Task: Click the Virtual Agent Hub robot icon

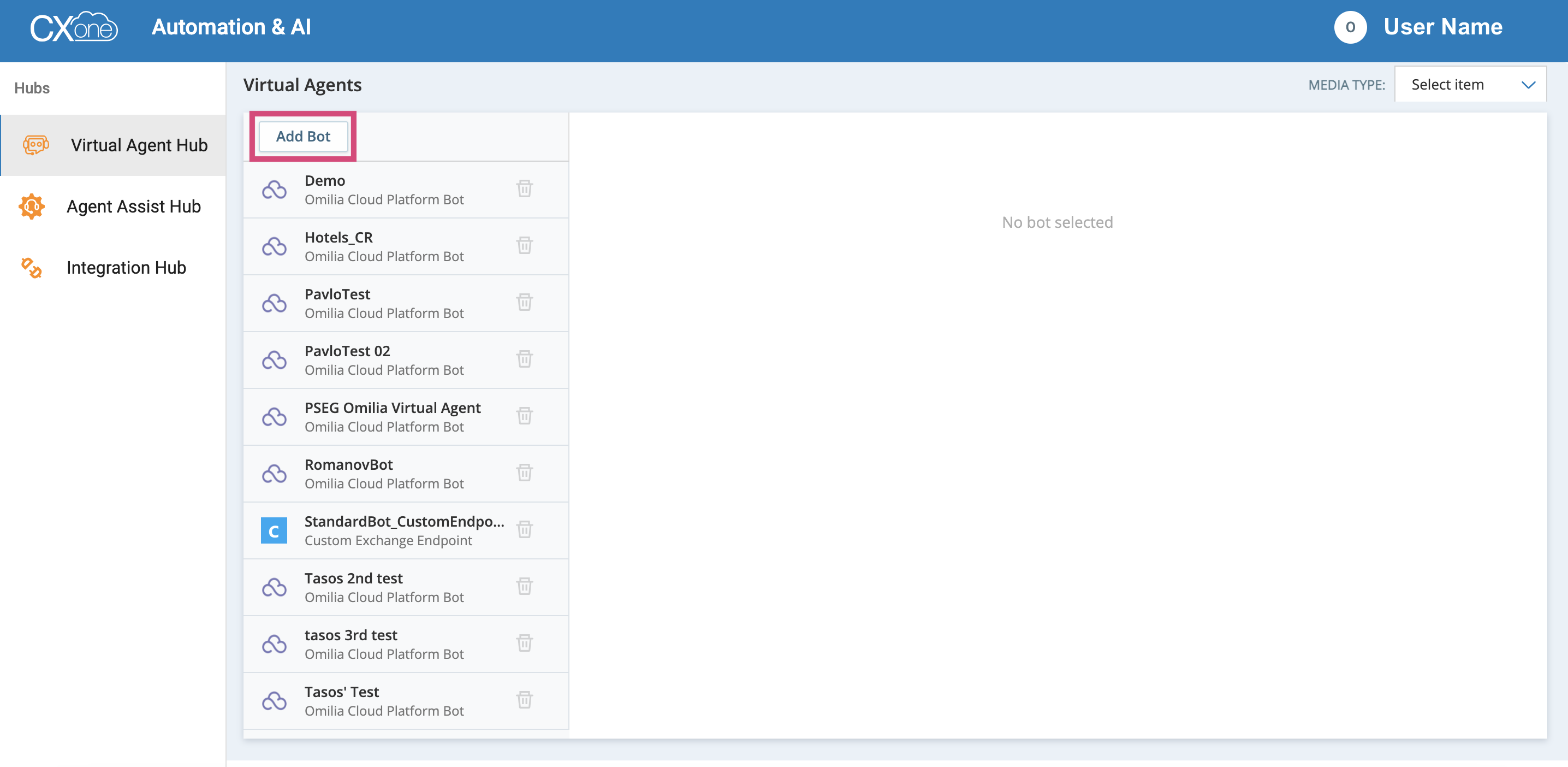Action: pos(35,145)
